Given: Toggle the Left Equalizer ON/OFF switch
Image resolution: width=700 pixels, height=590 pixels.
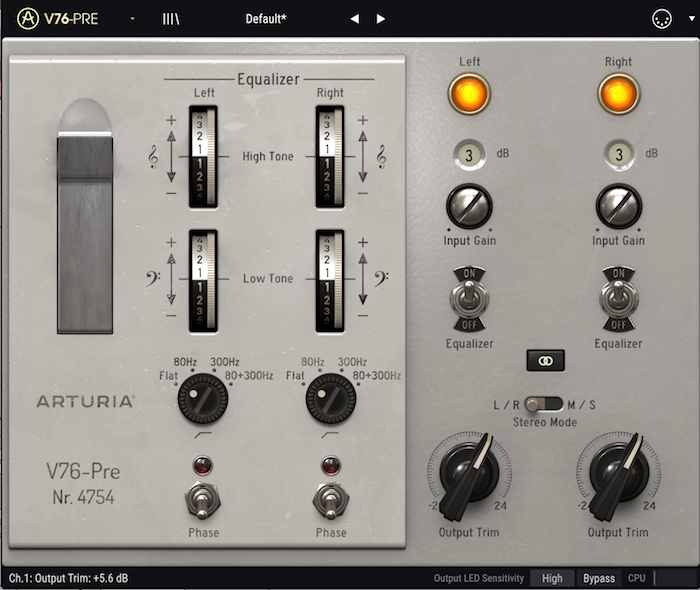Looking at the screenshot, I should click(469, 299).
